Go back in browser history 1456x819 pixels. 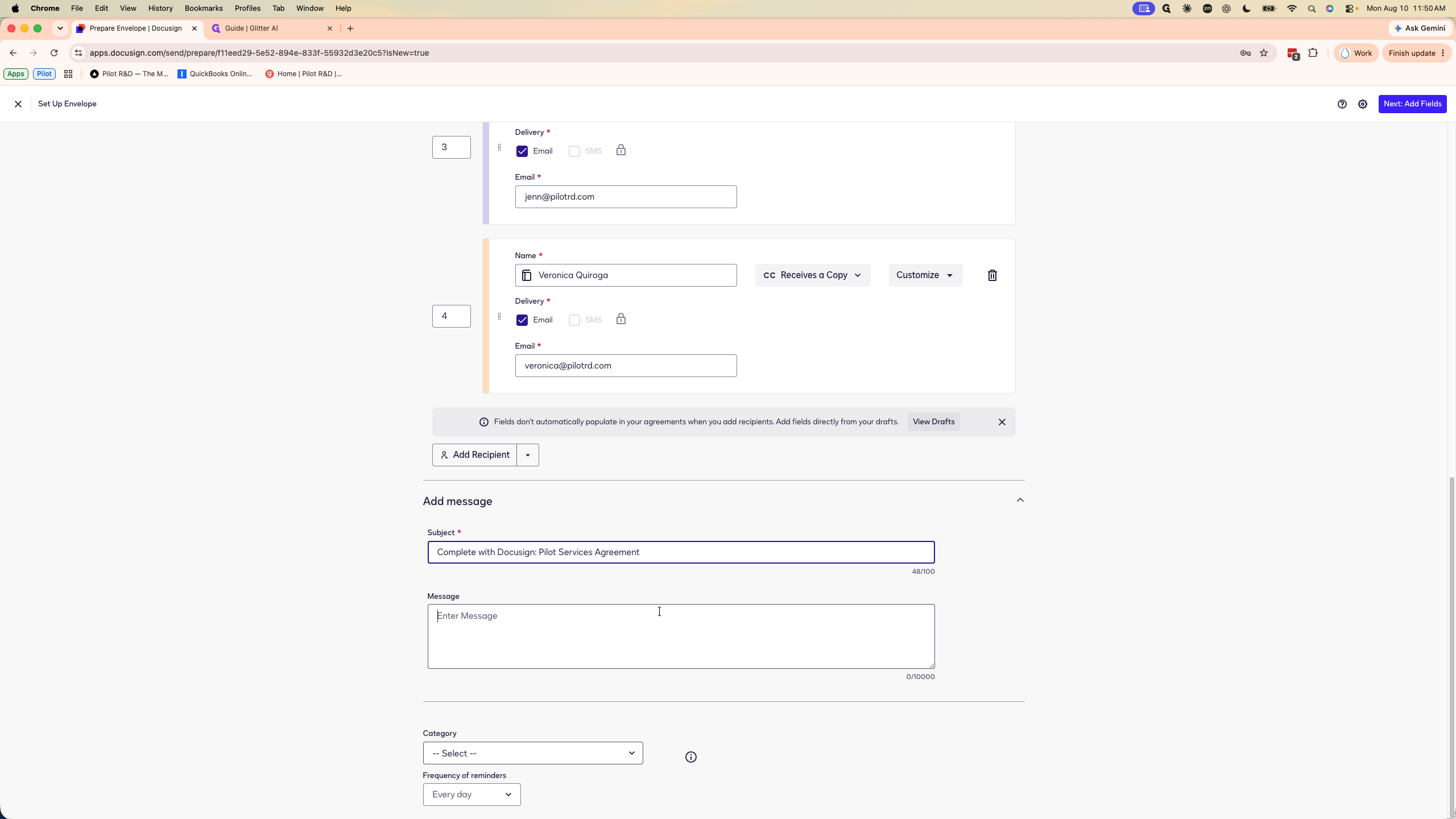point(13,53)
